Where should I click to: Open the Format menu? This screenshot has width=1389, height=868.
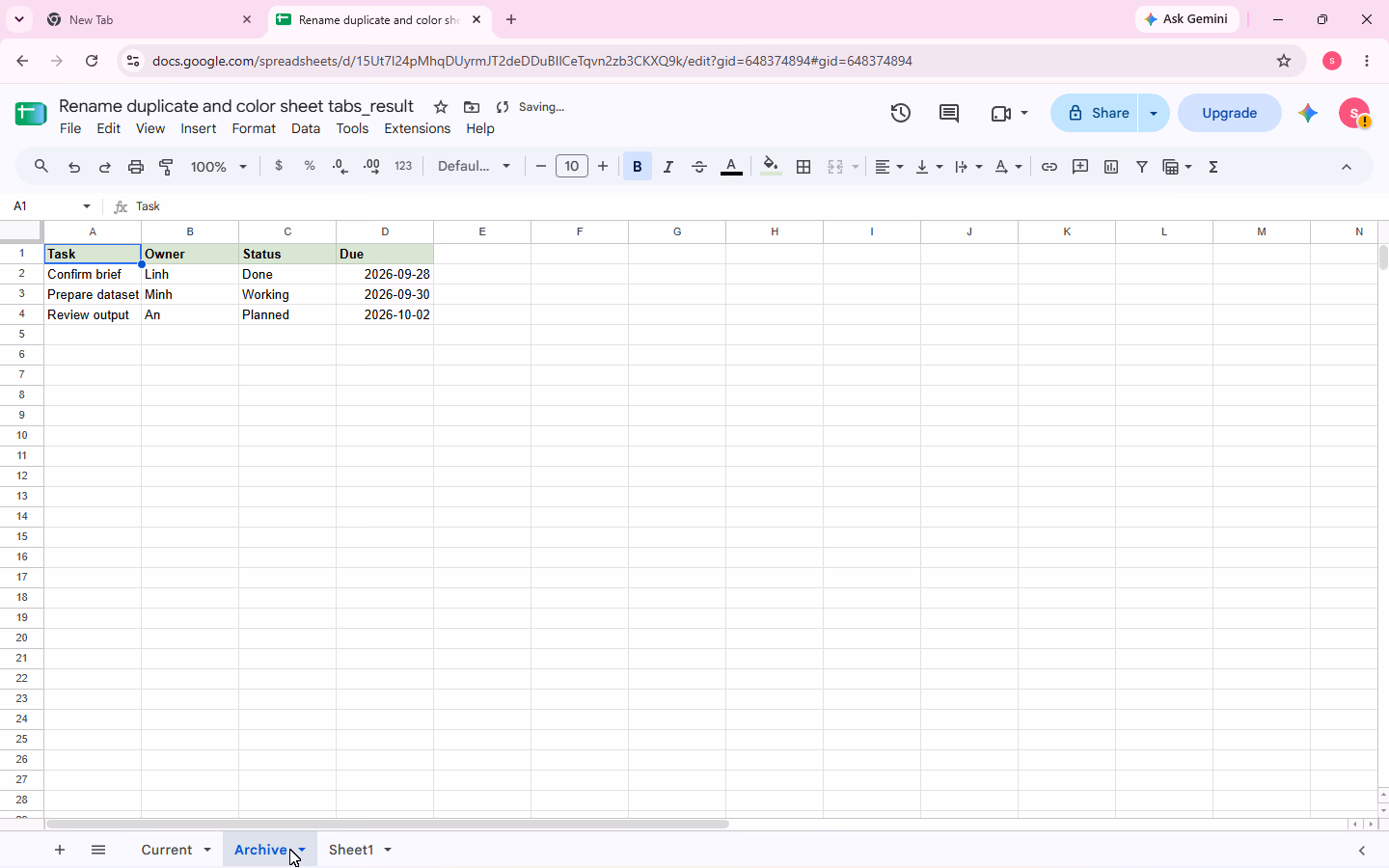pos(254,128)
